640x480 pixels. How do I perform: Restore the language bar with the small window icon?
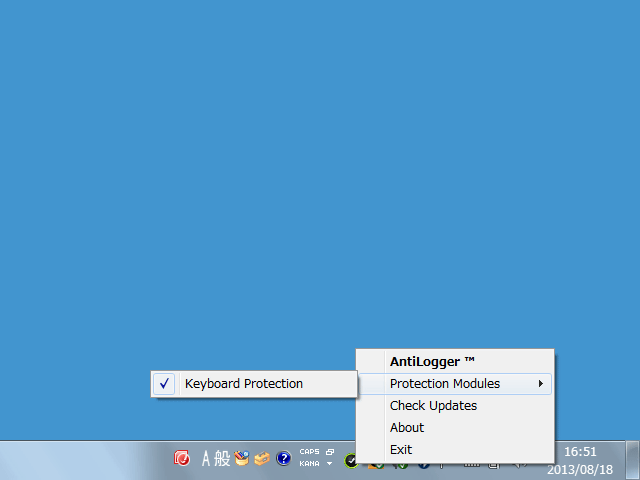coord(330,452)
